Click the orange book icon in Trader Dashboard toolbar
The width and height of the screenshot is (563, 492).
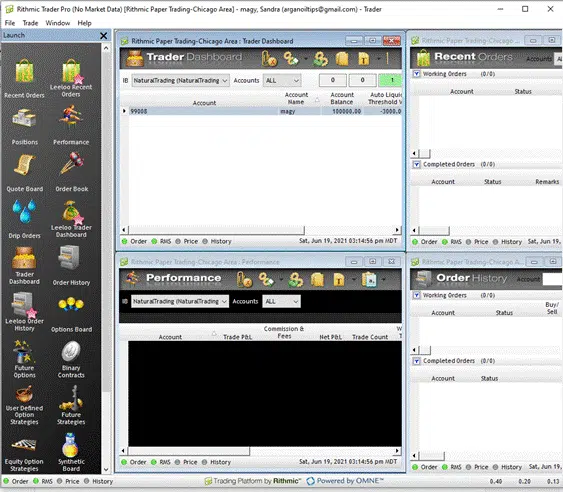coord(342,59)
